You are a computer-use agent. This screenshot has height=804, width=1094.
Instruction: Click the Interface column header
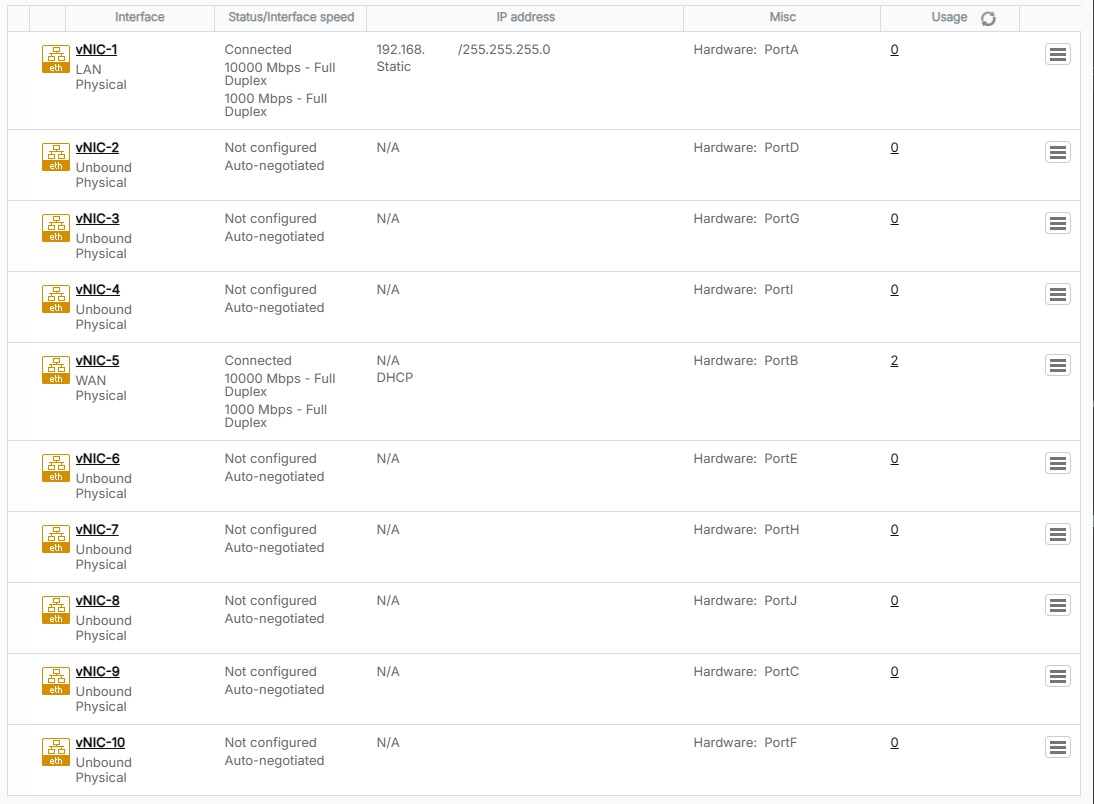point(140,17)
